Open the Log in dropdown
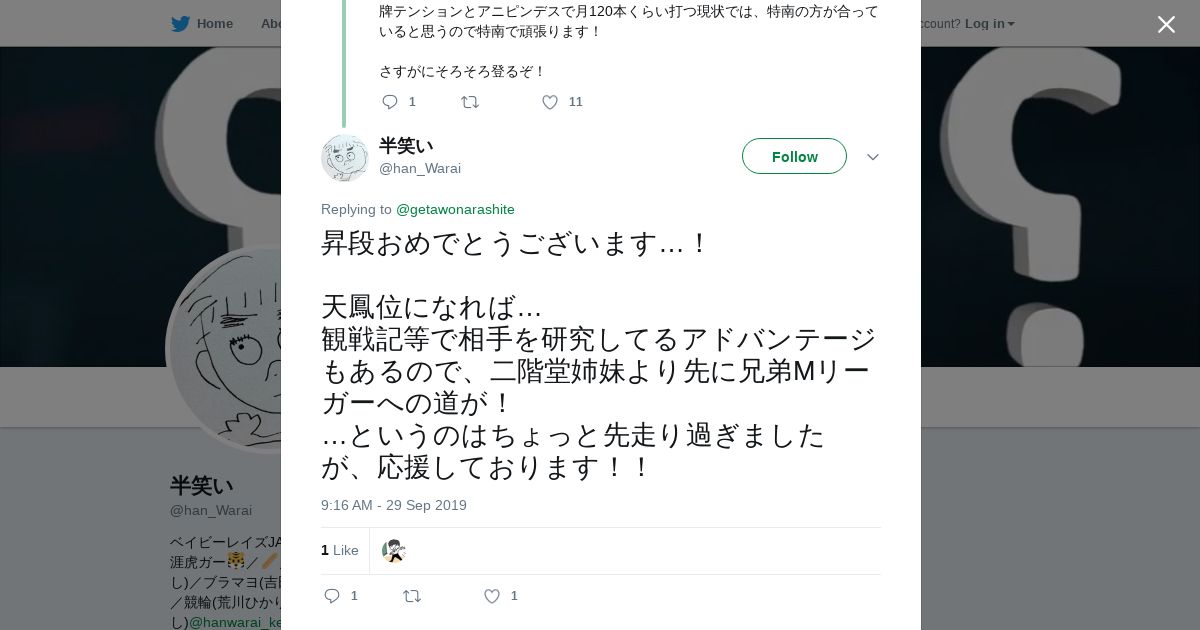 pos(989,23)
